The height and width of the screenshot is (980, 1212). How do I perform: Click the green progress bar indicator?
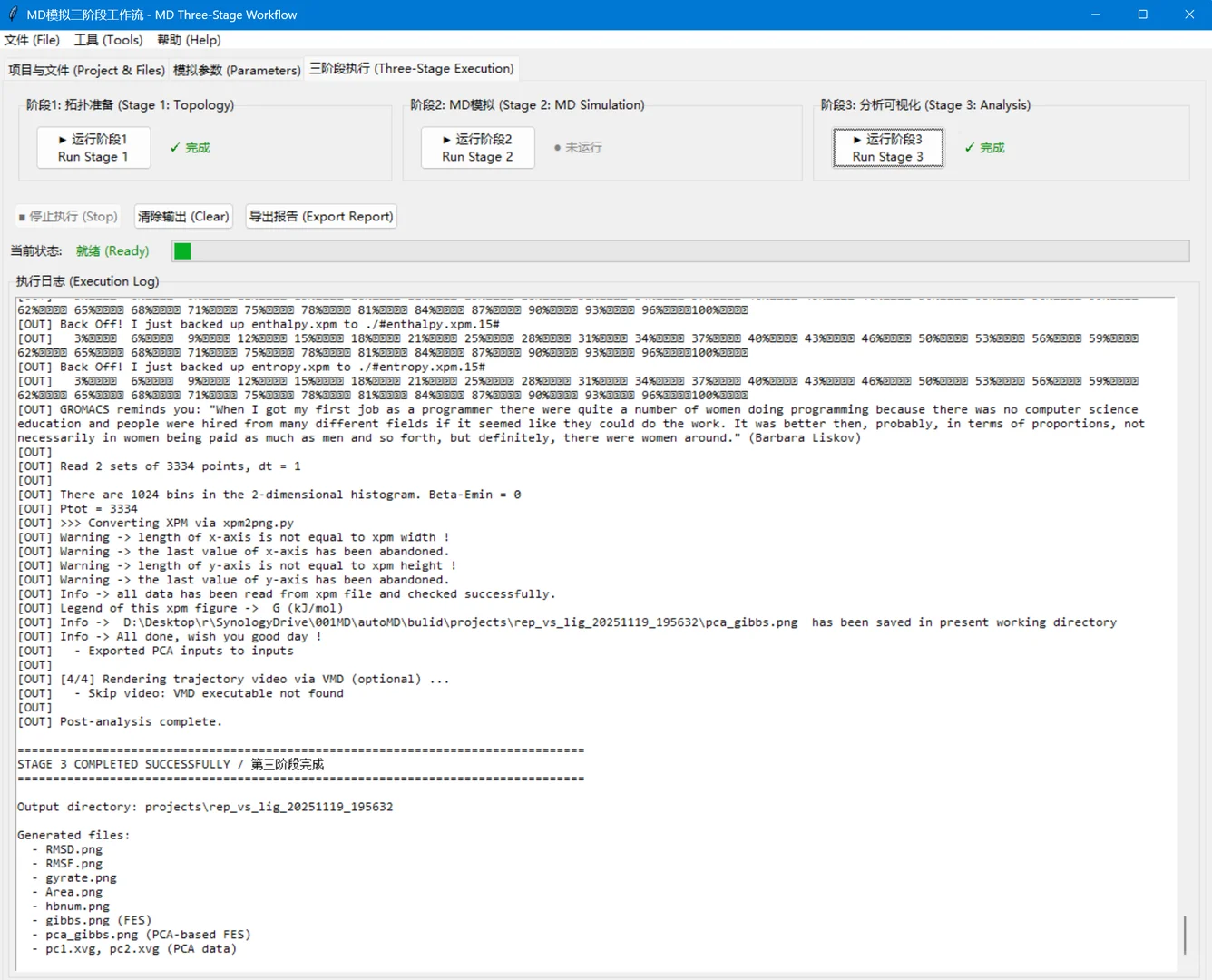182,251
